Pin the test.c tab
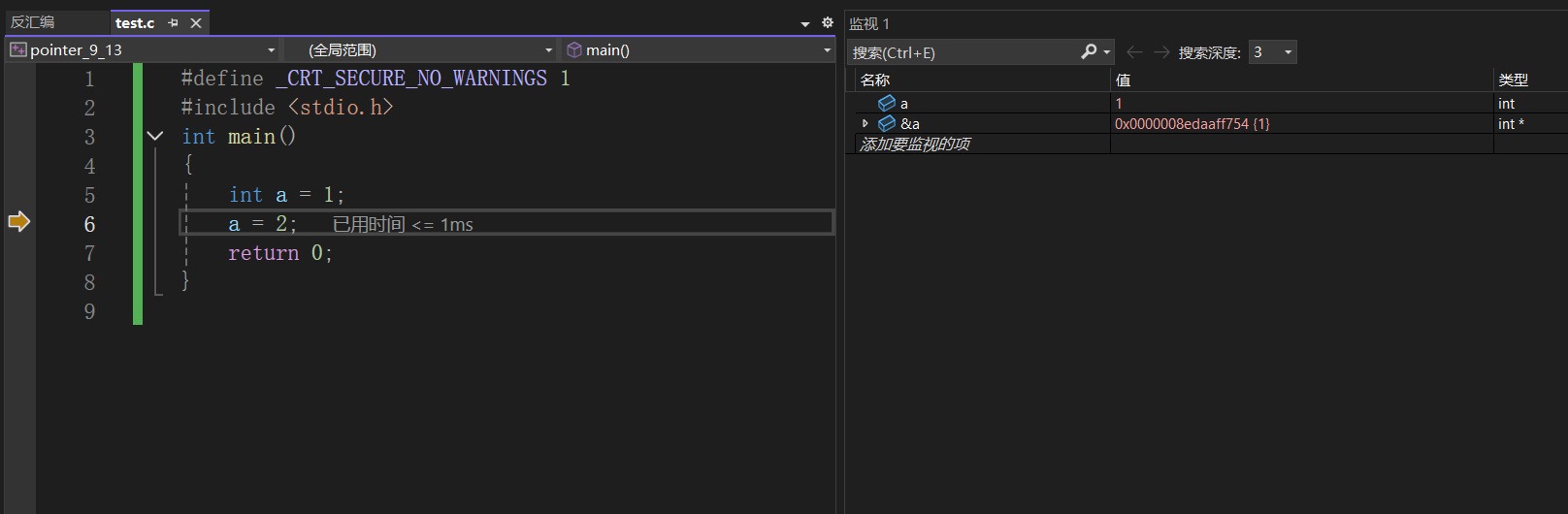 [x=173, y=22]
